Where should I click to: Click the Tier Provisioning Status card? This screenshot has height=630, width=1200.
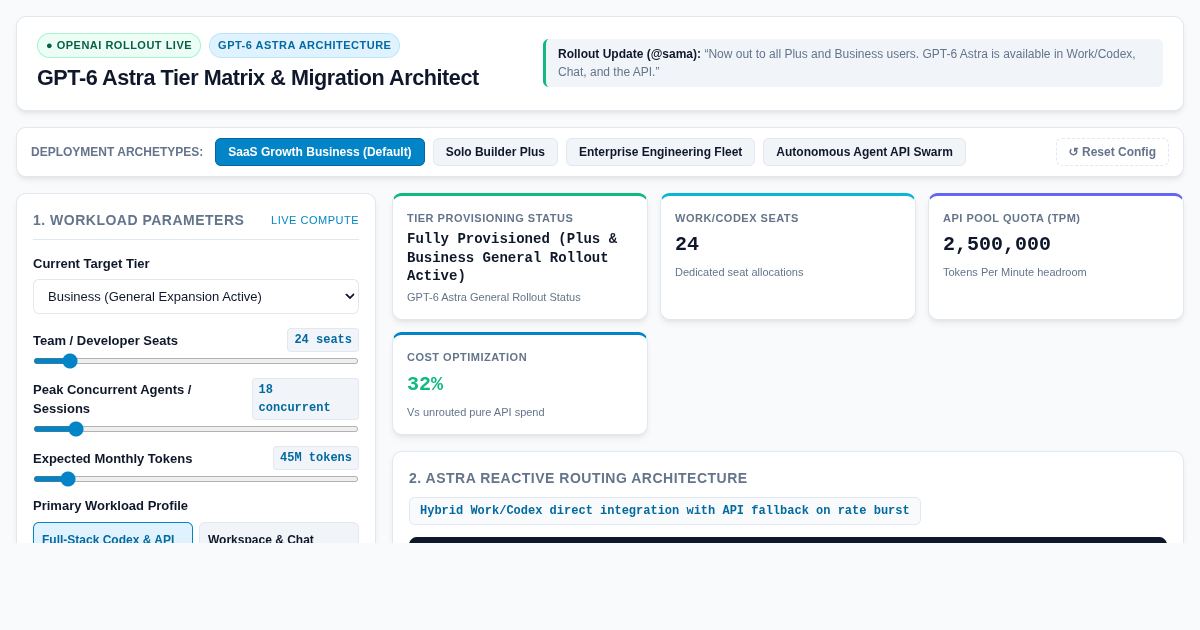click(x=520, y=257)
